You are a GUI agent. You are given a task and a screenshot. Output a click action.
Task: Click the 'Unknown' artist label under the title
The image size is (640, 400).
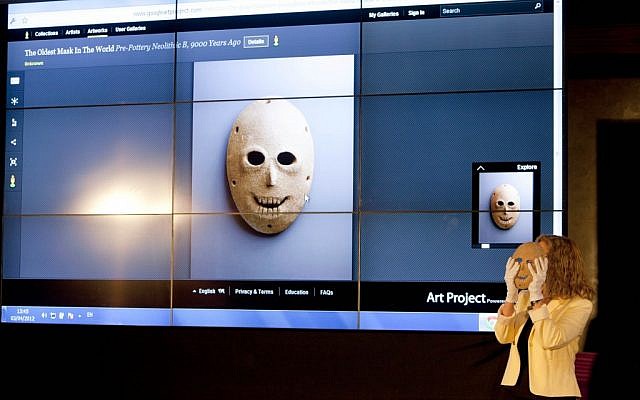[34, 64]
